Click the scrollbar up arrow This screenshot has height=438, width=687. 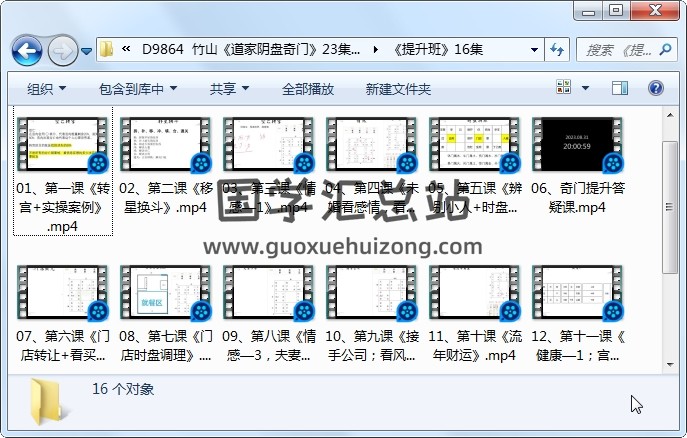(x=670, y=115)
